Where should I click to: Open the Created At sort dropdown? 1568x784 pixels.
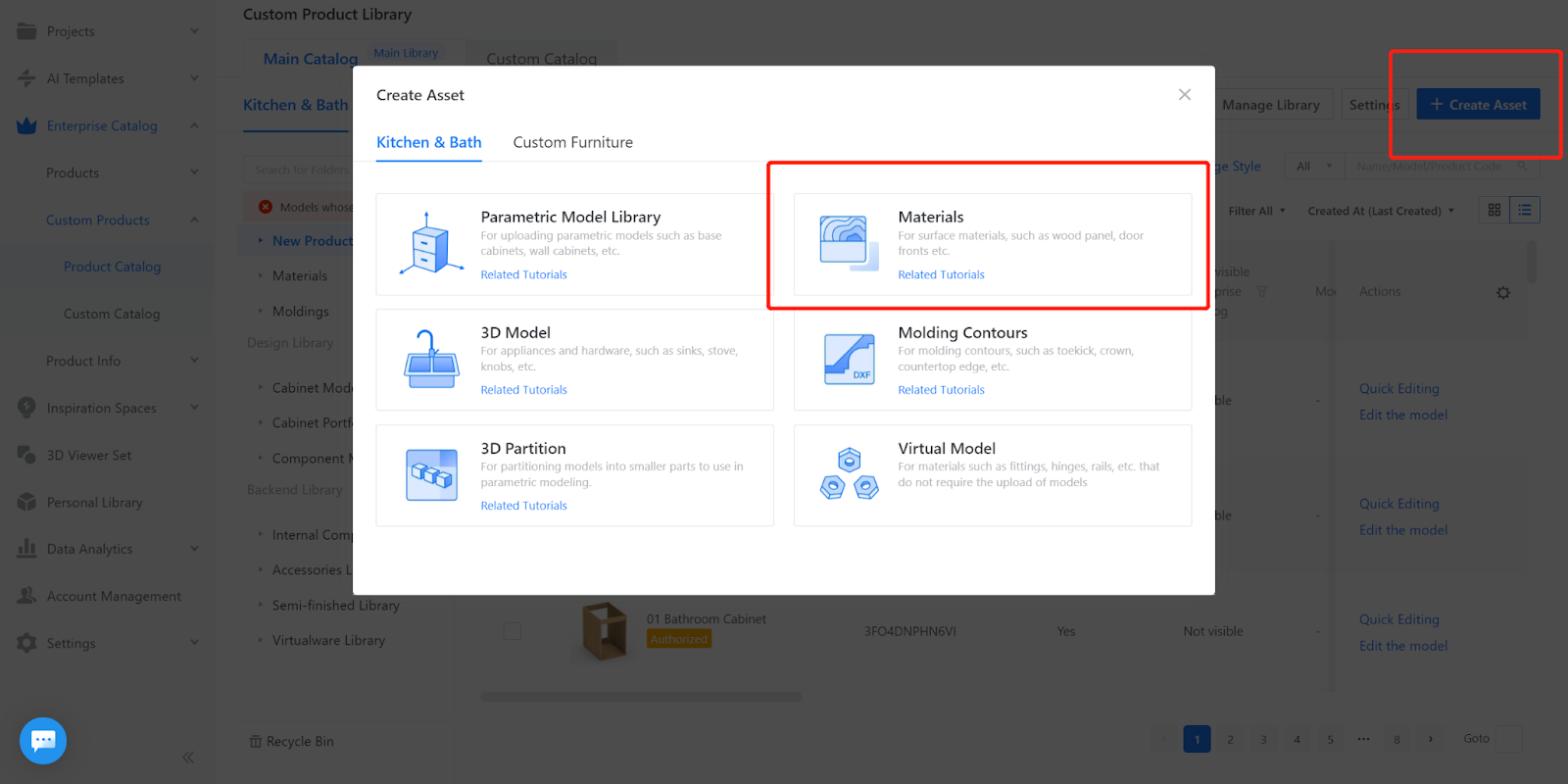tap(1381, 211)
